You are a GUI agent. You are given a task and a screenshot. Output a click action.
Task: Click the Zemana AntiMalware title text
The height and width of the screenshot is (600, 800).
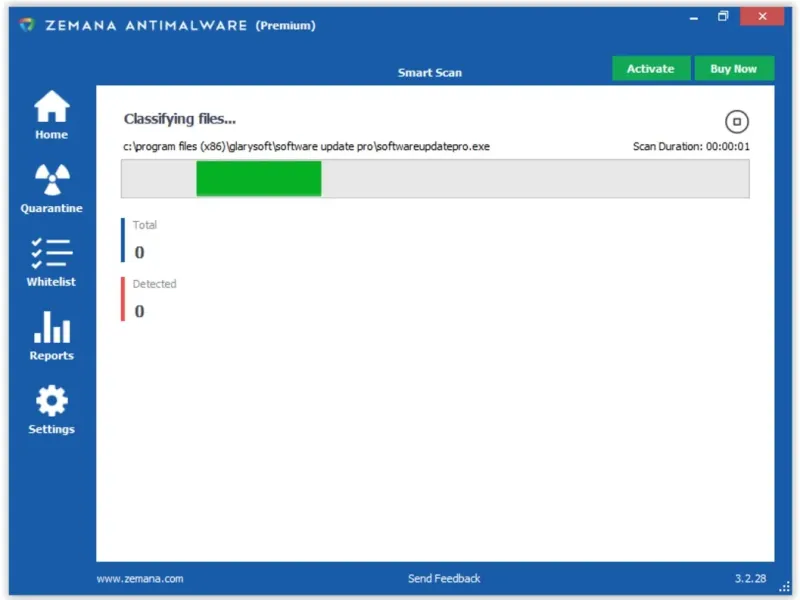click(180, 25)
